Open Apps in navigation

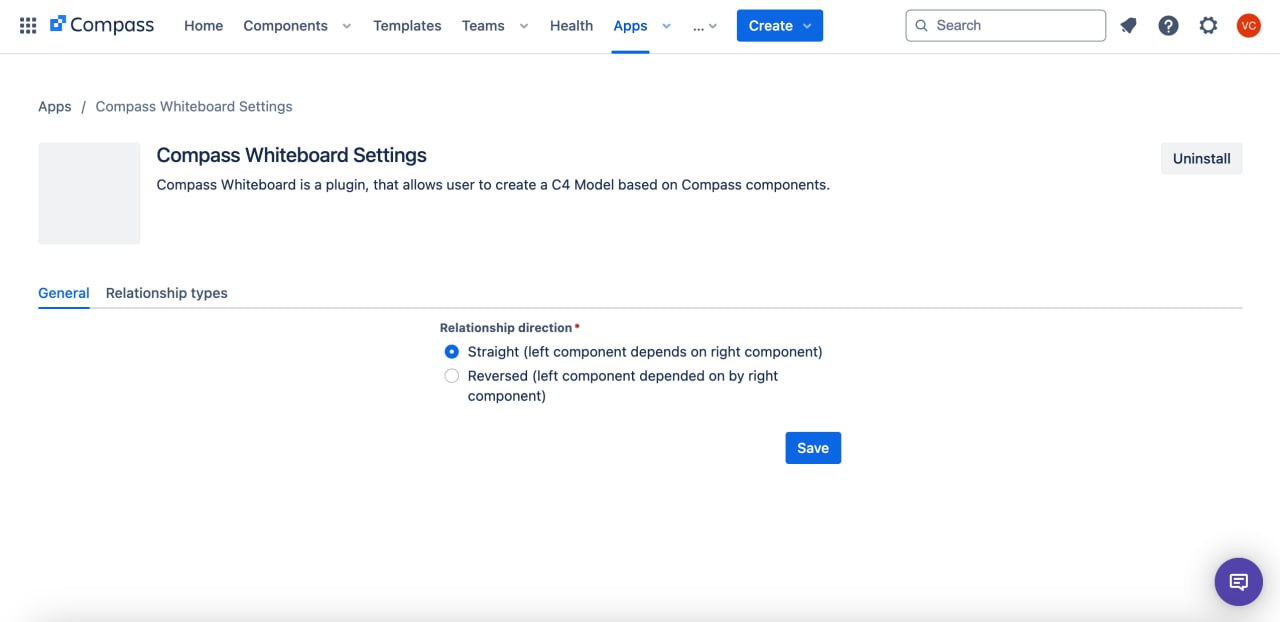(x=630, y=26)
